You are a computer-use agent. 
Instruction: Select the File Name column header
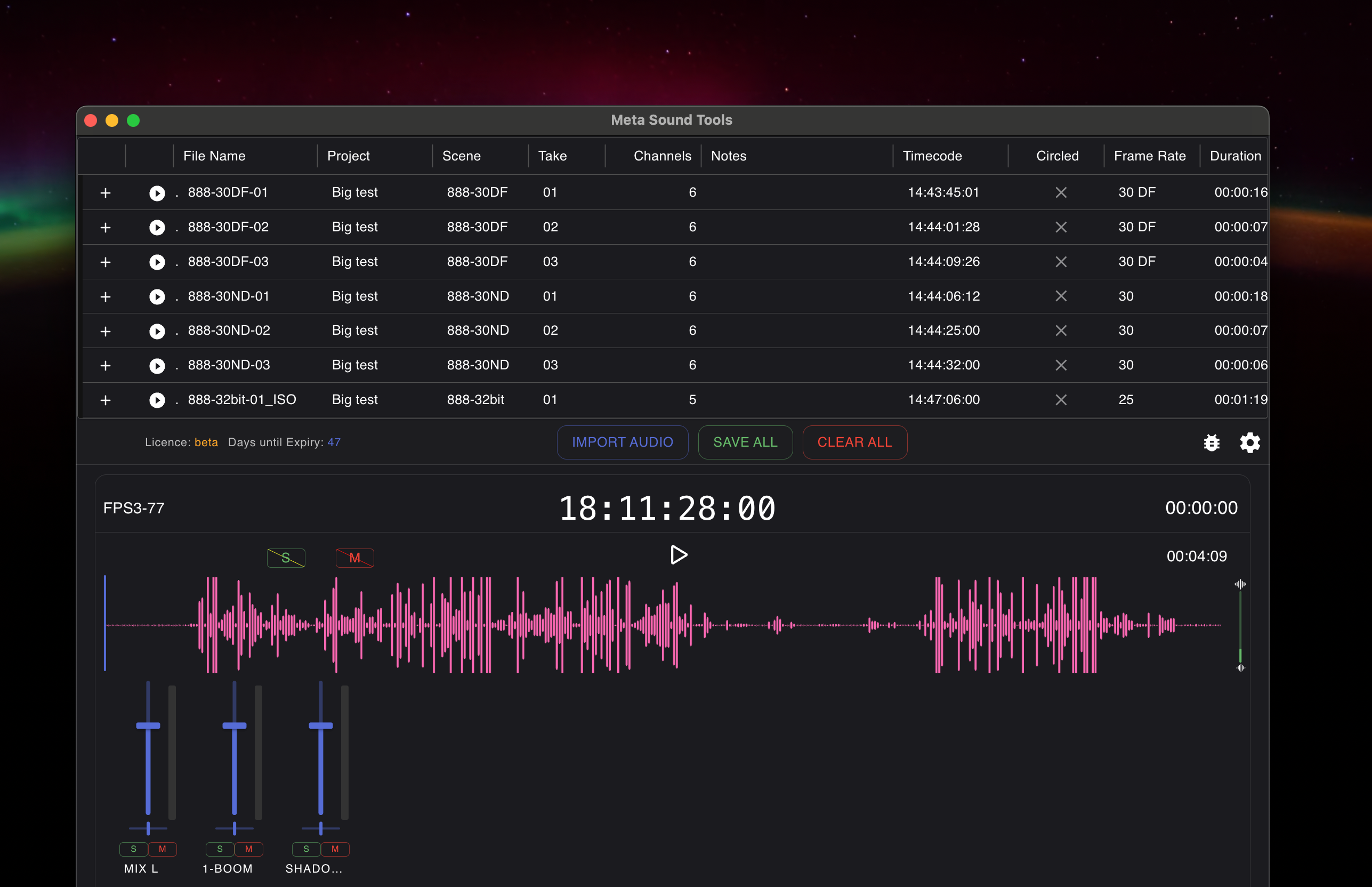click(214, 156)
